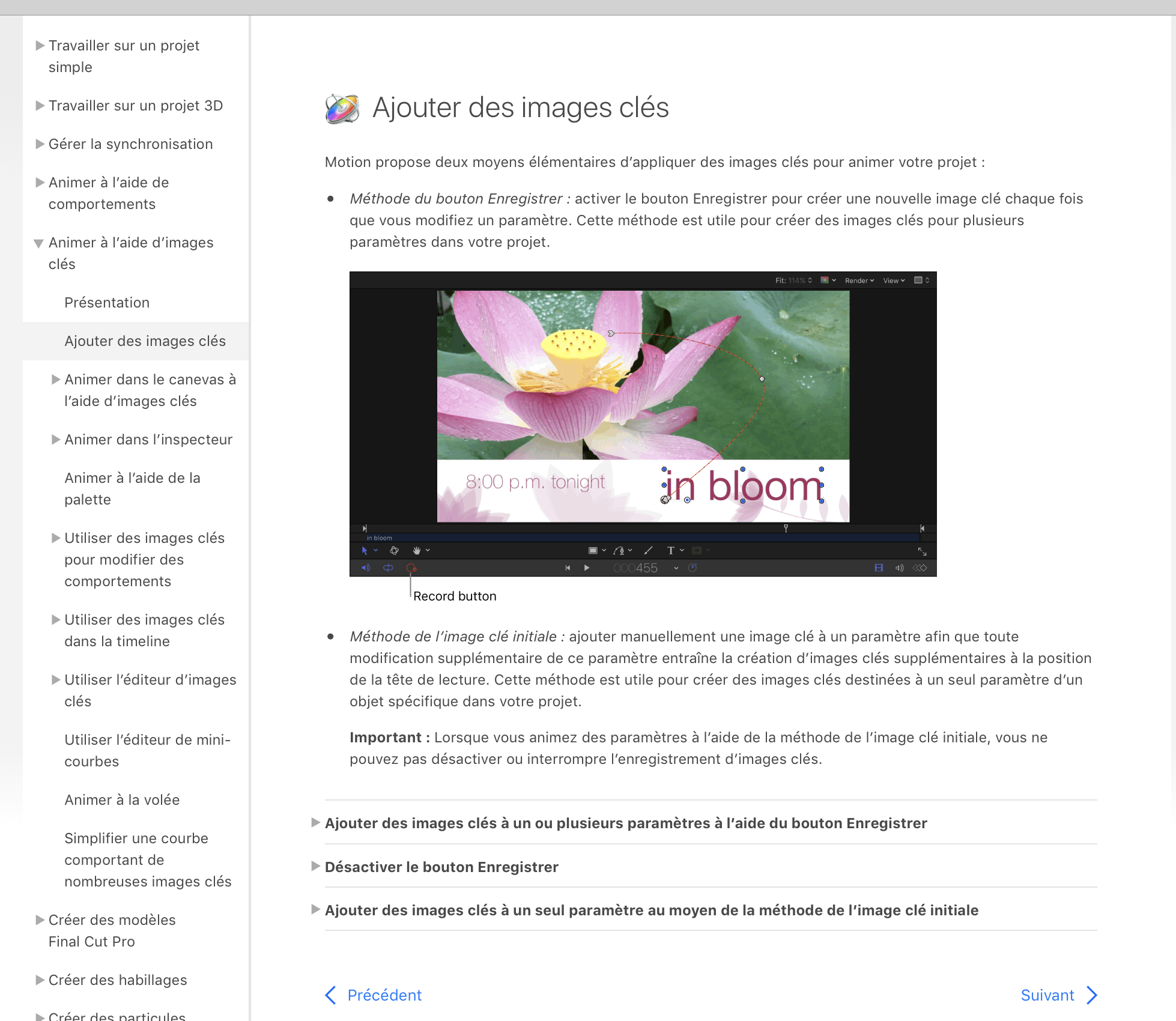1176x1021 pixels.
Task: Click the go-to-start playback icon
Action: click(568, 568)
